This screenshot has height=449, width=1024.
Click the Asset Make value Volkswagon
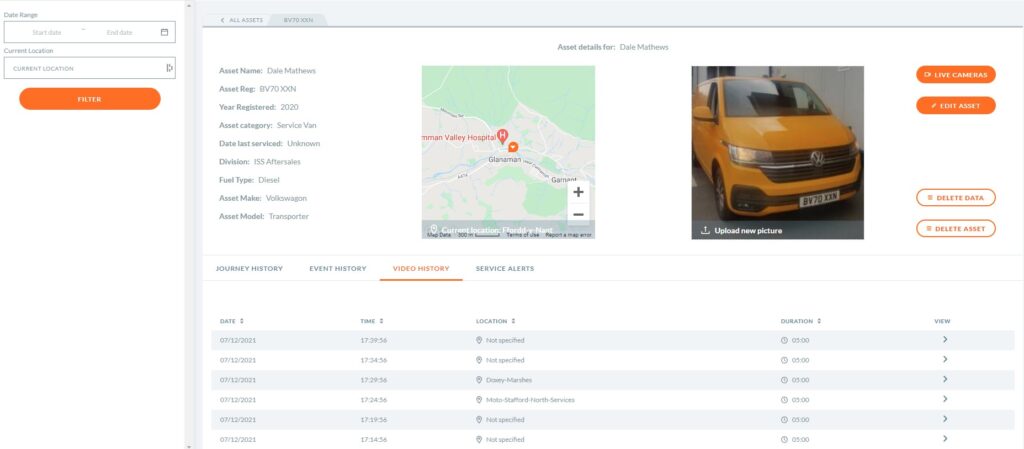click(286, 198)
